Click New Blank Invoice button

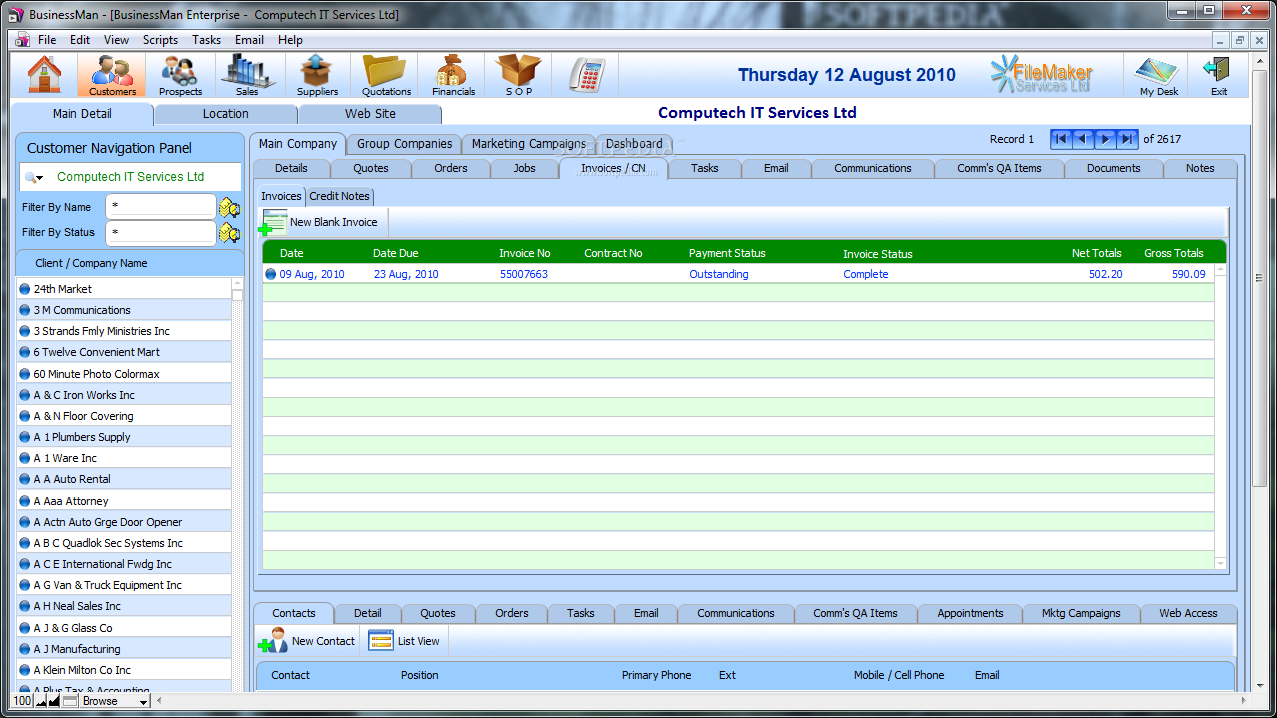pos(322,222)
